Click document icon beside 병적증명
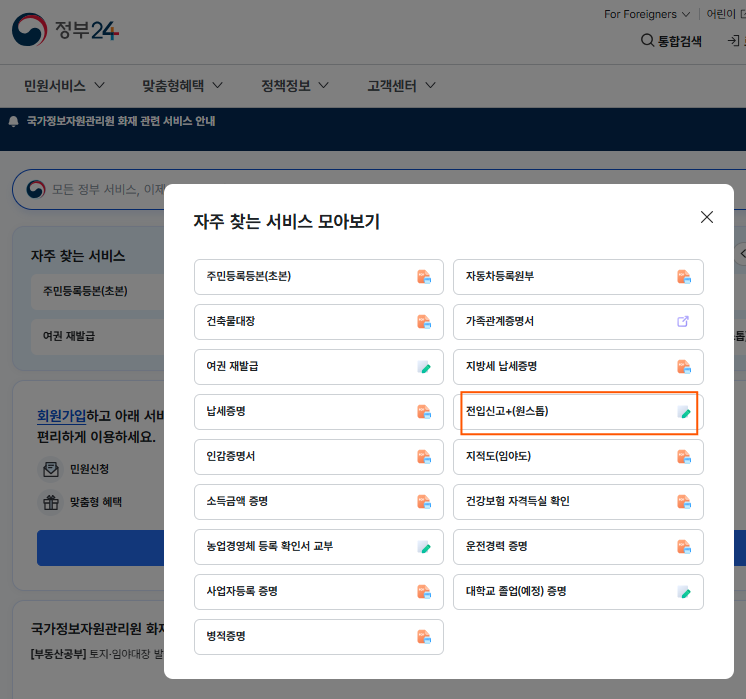The height and width of the screenshot is (699, 746). click(424, 637)
